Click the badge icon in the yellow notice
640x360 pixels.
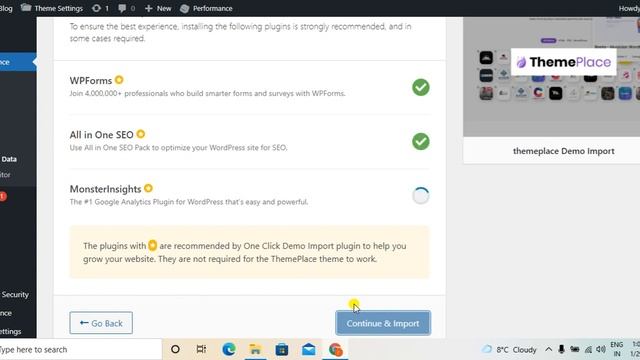(x=152, y=245)
